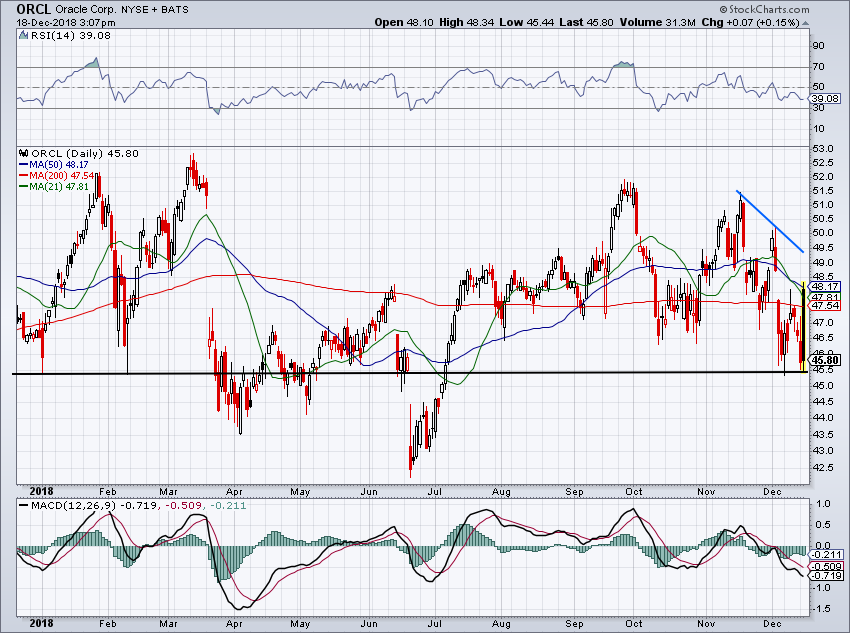The height and width of the screenshot is (633, 850).
Task: Click the 42.5 label on the price axis
Action: tap(822, 467)
